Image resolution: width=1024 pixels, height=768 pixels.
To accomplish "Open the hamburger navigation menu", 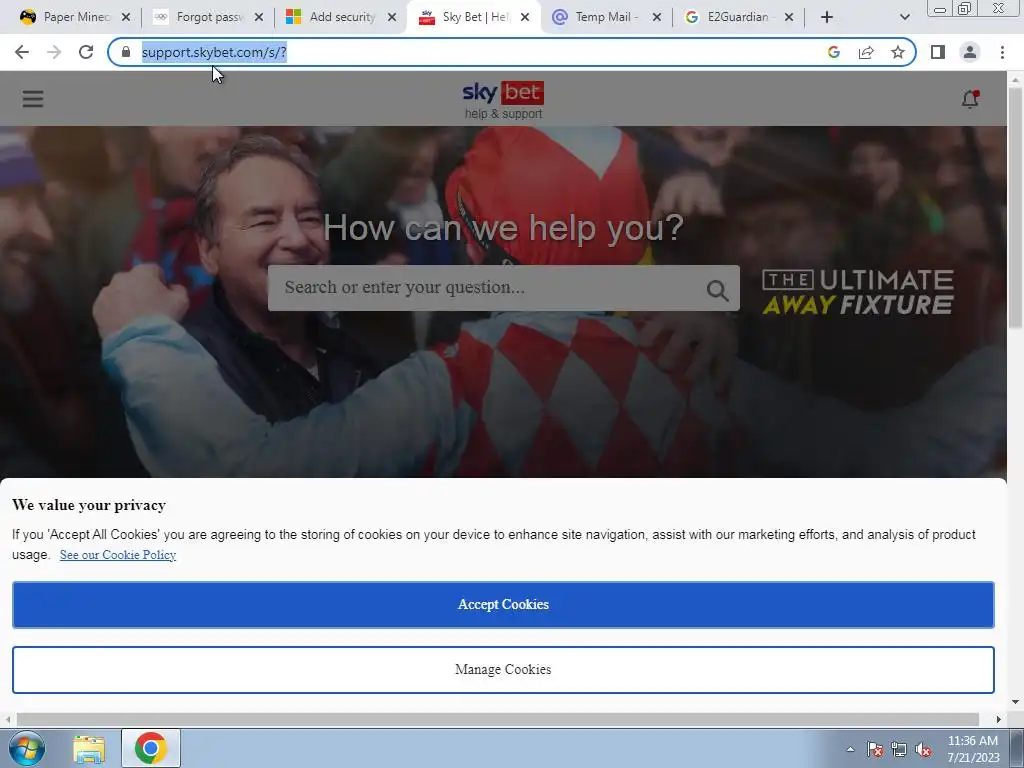I will point(33,99).
